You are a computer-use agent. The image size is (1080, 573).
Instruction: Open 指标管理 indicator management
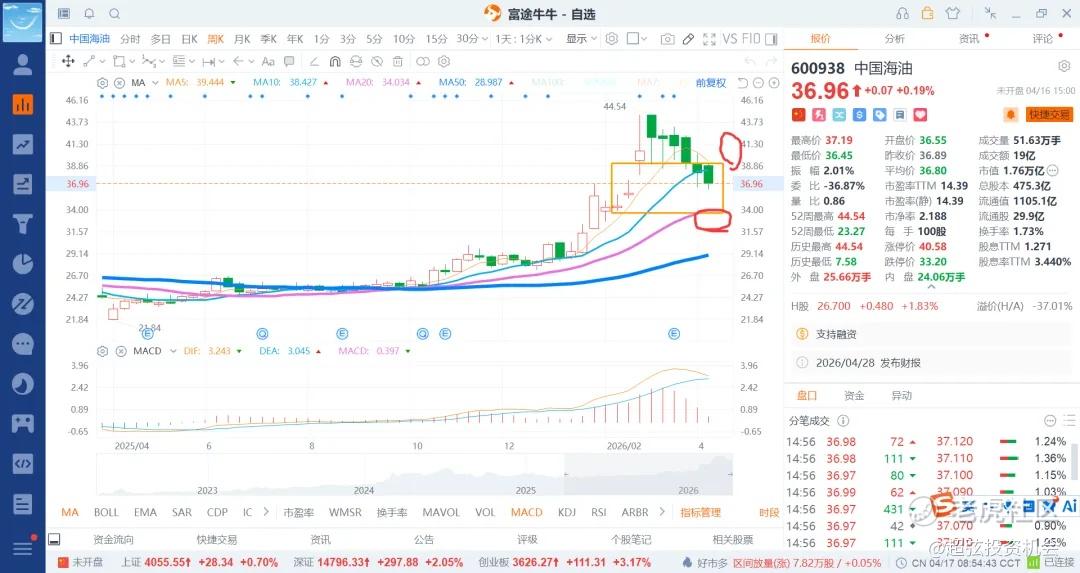pyautogui.click(x=700, y=512)
